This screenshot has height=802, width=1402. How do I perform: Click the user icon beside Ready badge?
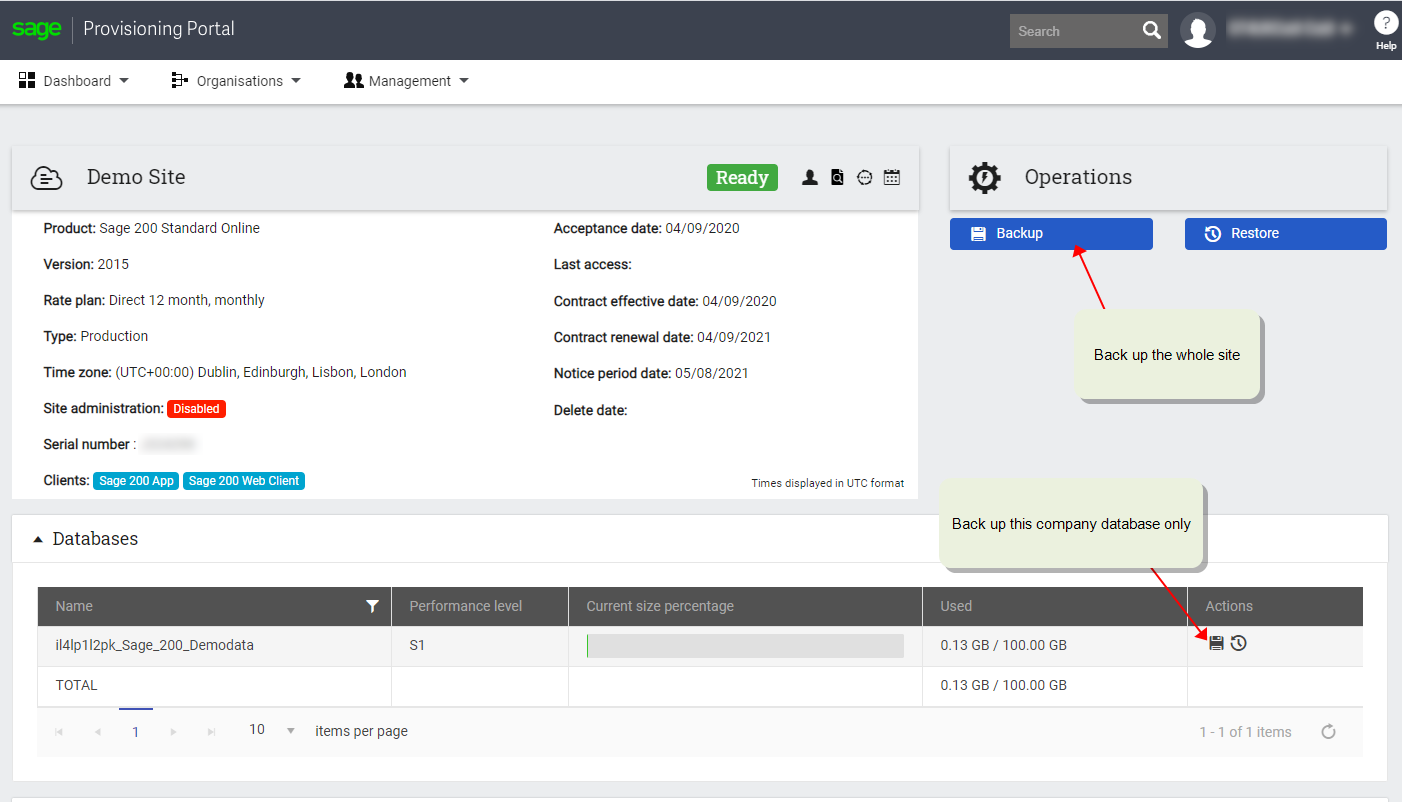(x=810, y=177)
